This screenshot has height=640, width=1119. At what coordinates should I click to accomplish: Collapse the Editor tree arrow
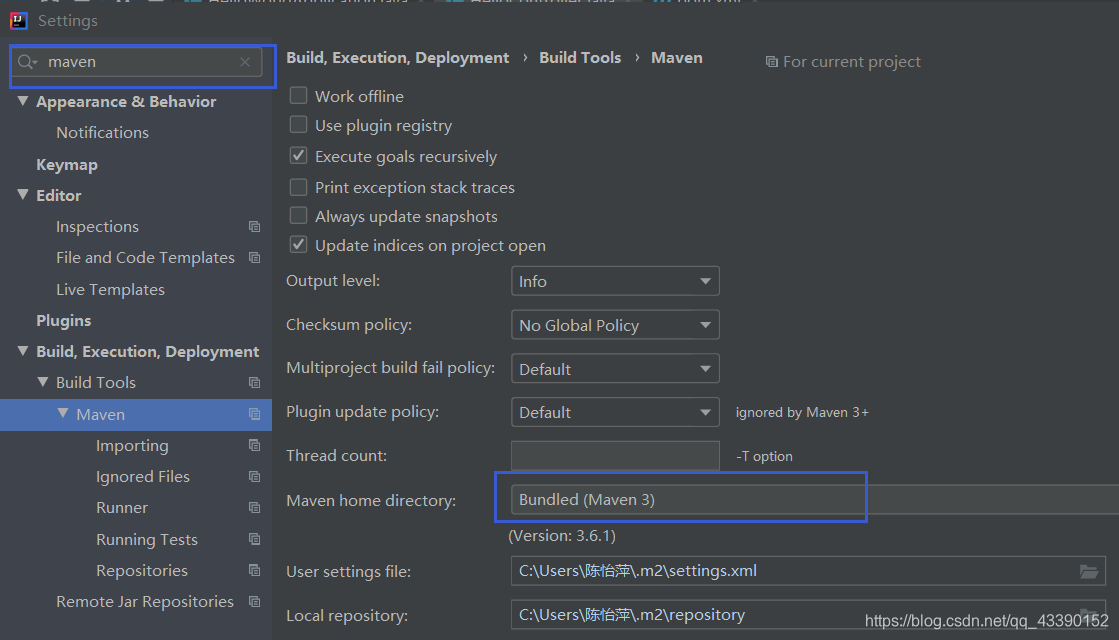pos(23,195)
